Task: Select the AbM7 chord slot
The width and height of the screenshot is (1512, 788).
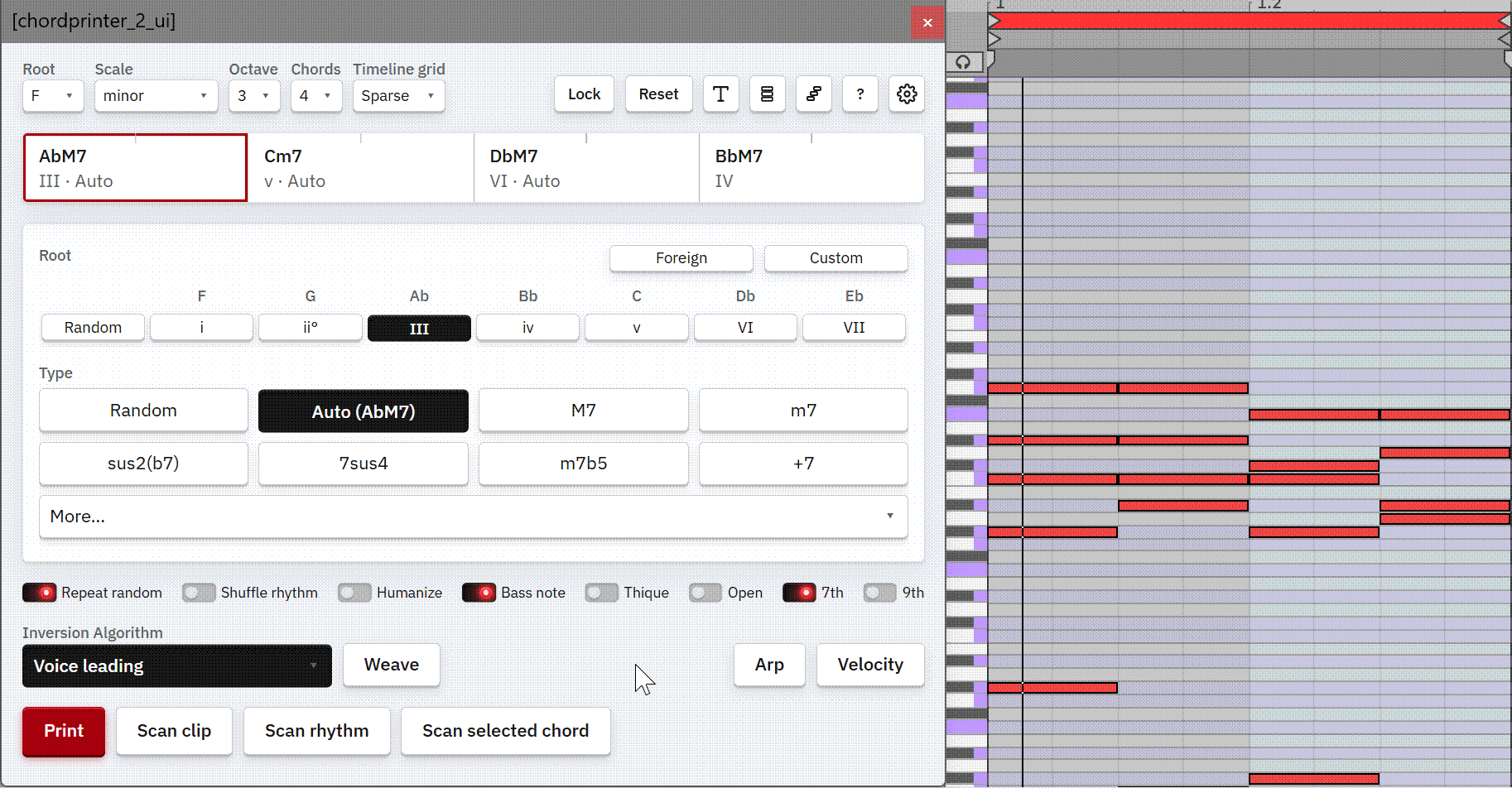Action: pyautogui.click(x=136, y=168)
